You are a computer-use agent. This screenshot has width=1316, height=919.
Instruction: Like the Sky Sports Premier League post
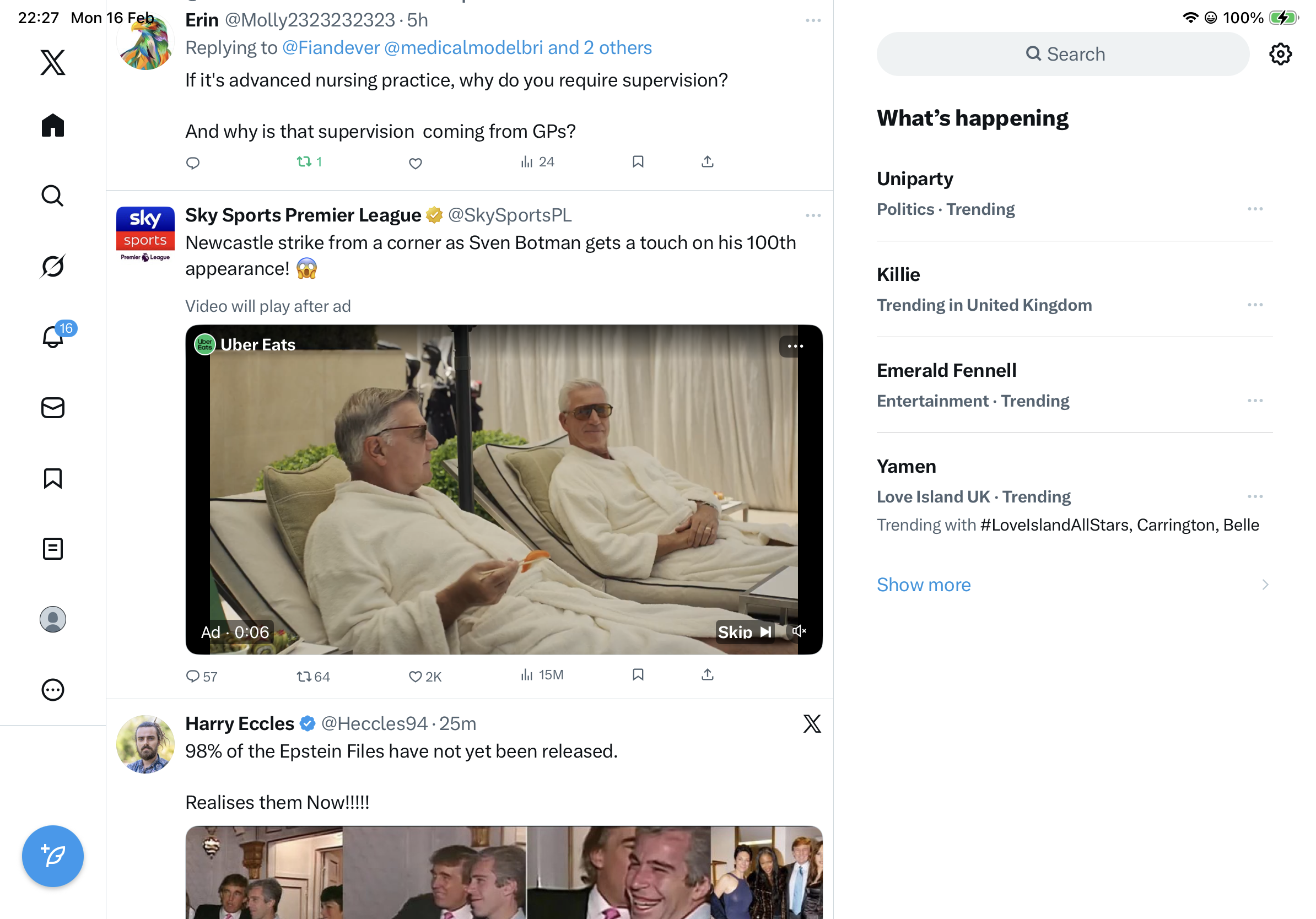tap(416, 676)
